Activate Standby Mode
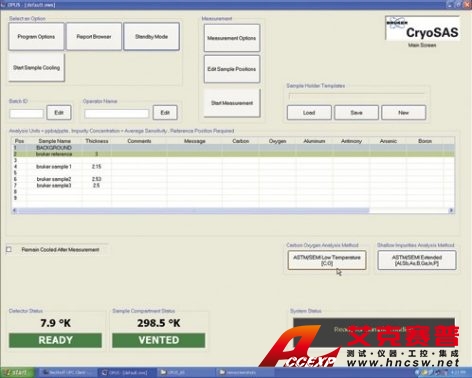 [x=152, y=37]
